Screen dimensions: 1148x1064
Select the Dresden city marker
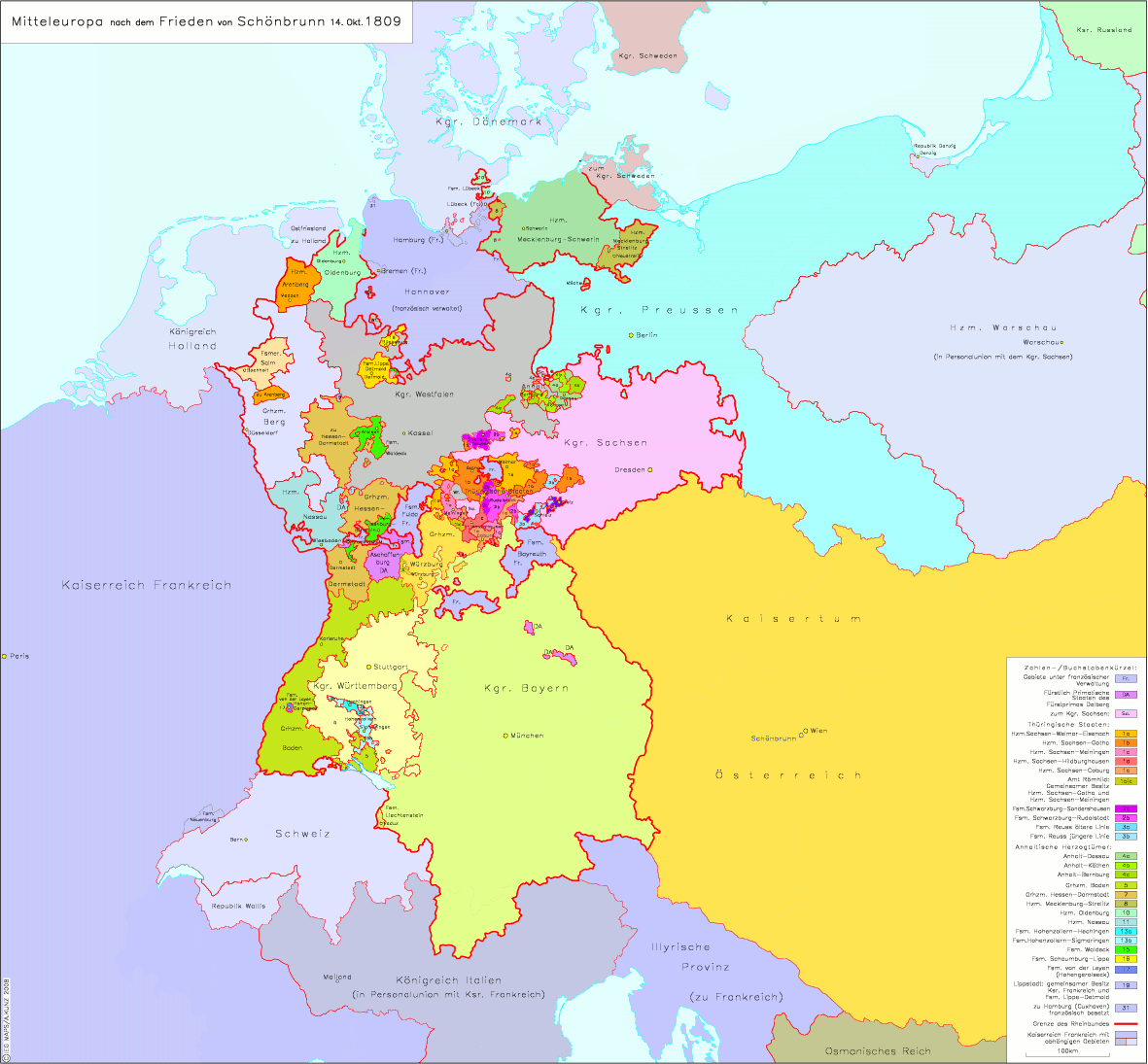tap(650, 470)
